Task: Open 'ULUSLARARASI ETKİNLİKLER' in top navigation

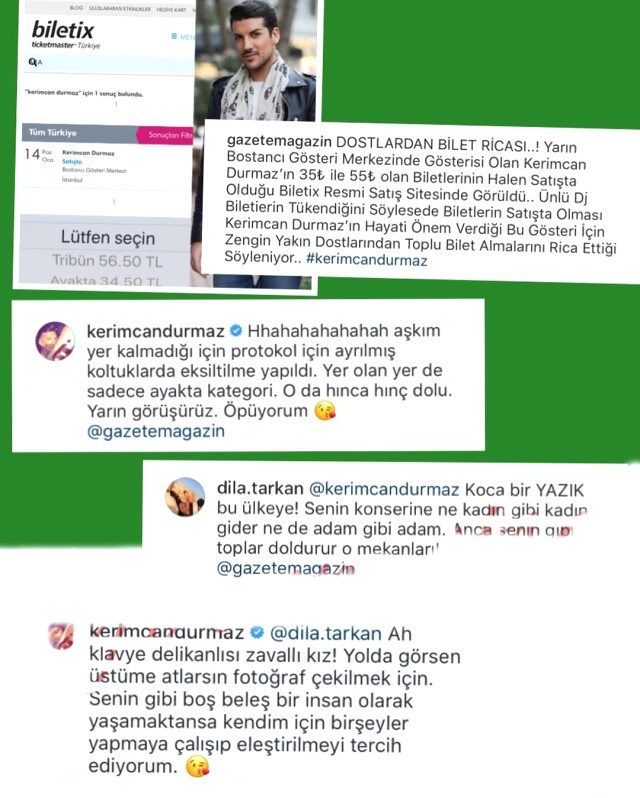Action: (120, 9)
